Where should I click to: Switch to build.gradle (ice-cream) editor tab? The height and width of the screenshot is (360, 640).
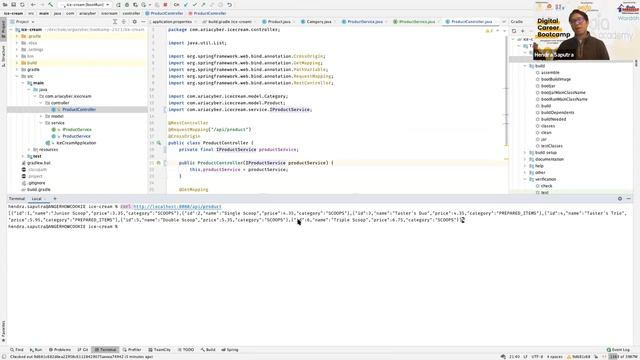click(229, 22)
